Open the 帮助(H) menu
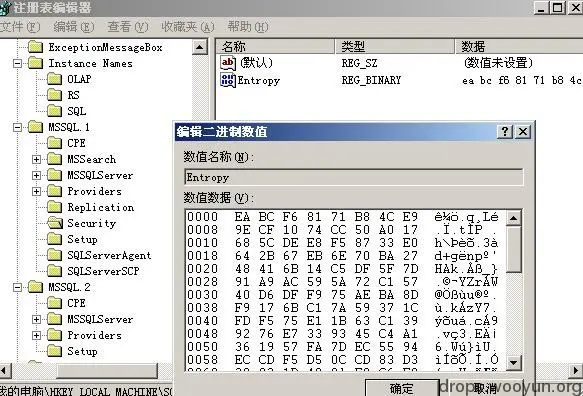 248,26
